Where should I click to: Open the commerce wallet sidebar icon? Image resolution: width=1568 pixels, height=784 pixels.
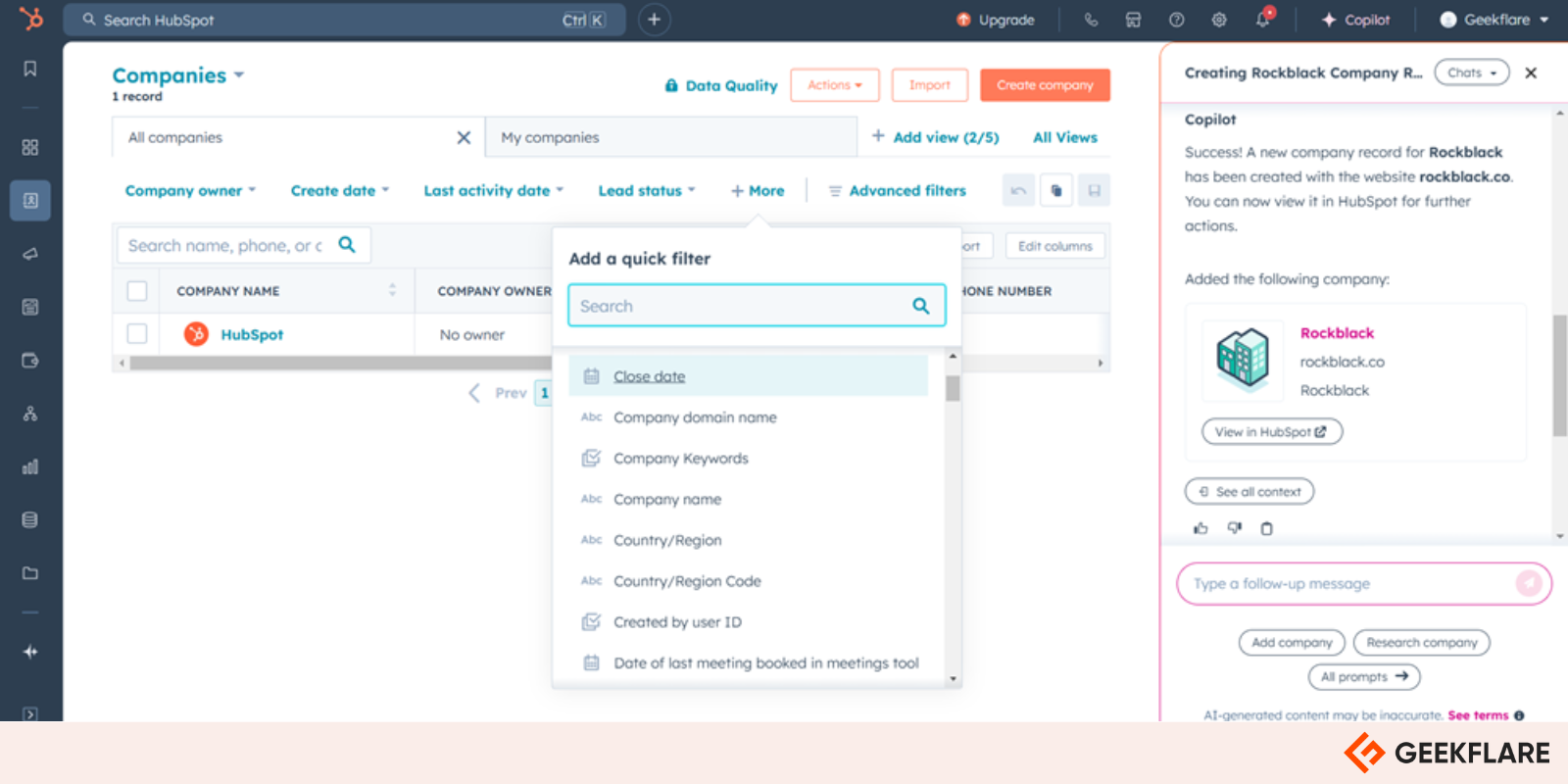pos(30,361)
